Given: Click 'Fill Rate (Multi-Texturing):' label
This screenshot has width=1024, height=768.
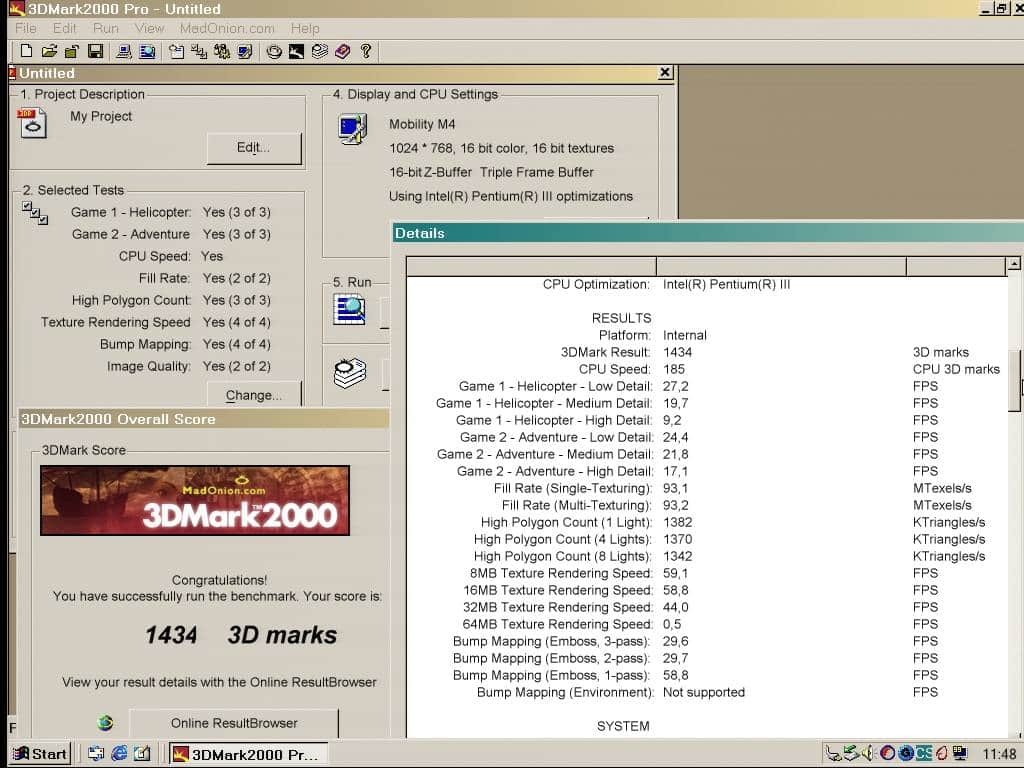Looking at the screenshot, I should (x=577, y=505).
